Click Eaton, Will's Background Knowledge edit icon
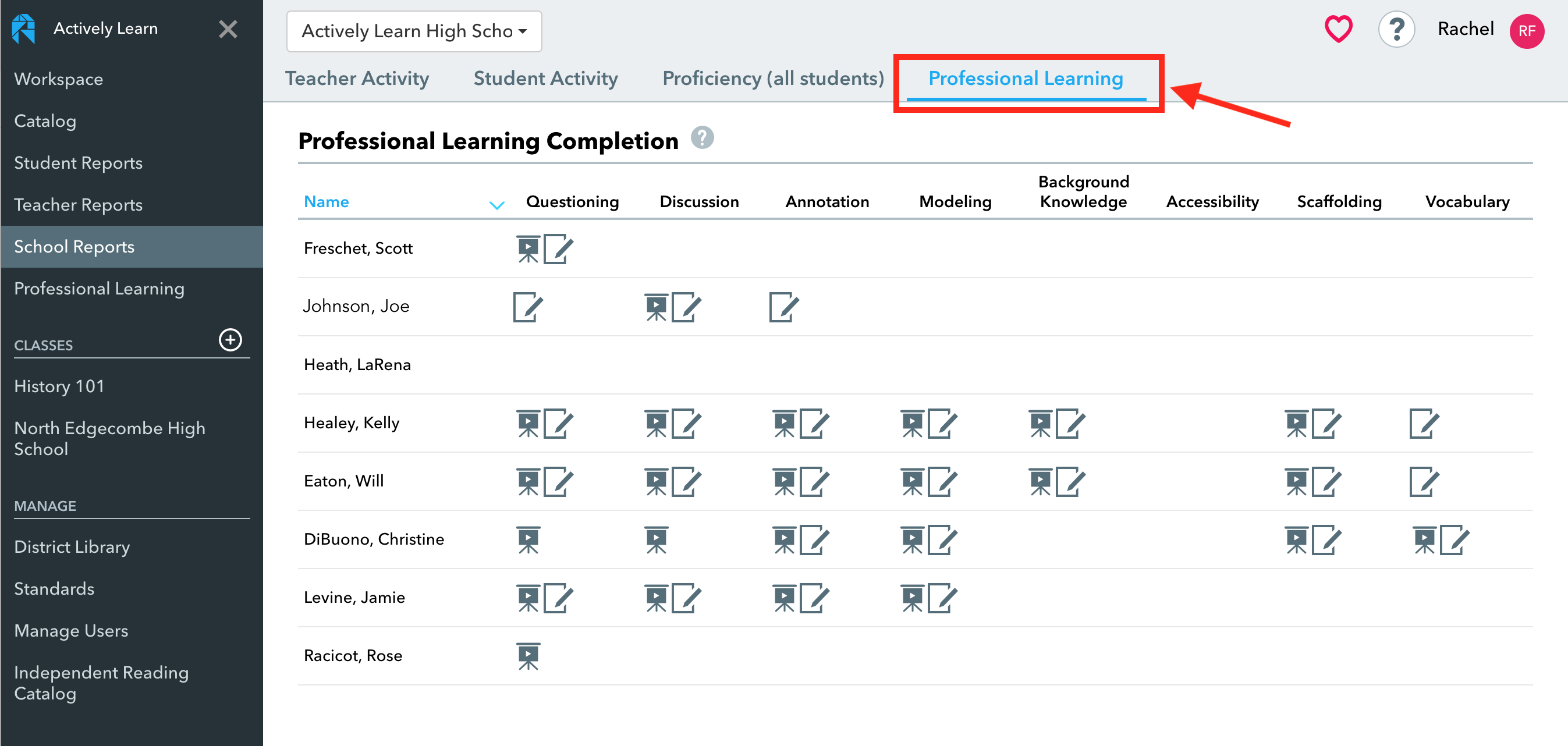1568x746 pixels. pyautogui.click(x=1070, y=481)
